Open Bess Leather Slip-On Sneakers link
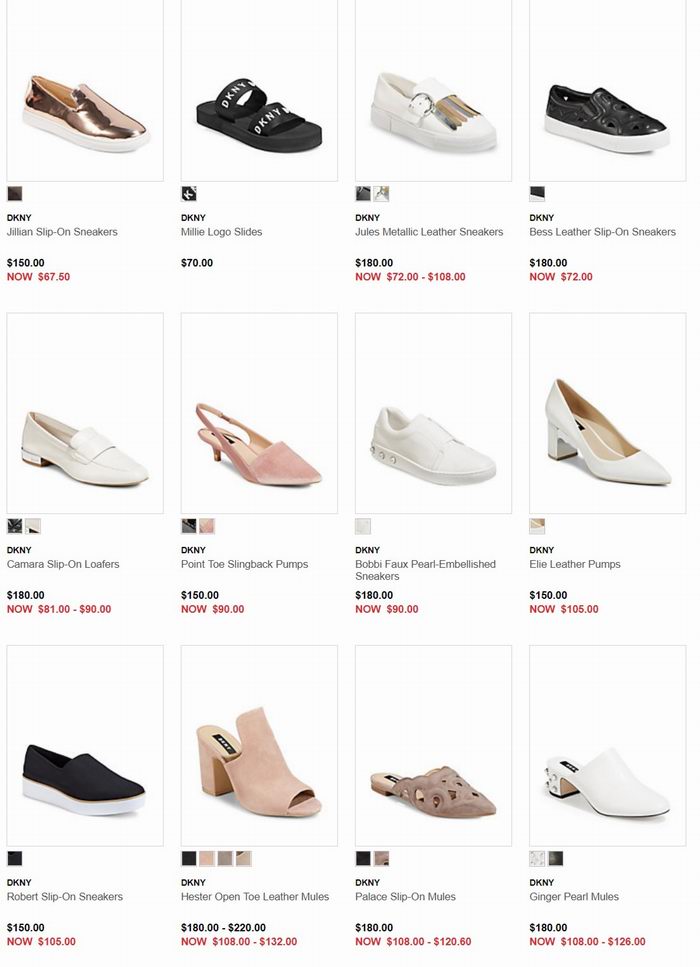This screenshot has width=700, height=967. point(603,232)
